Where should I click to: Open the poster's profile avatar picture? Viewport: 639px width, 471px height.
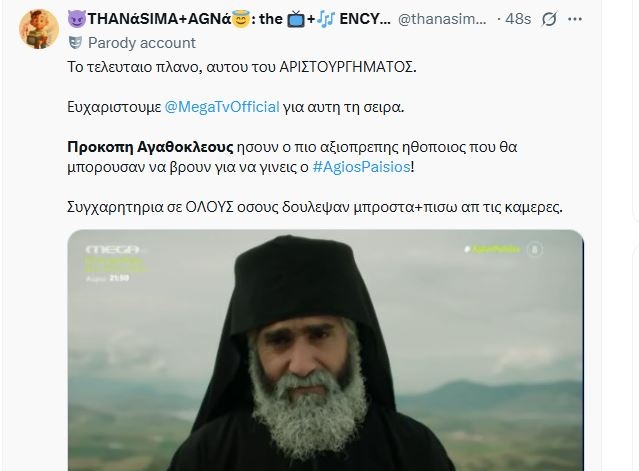click(39, 29)
